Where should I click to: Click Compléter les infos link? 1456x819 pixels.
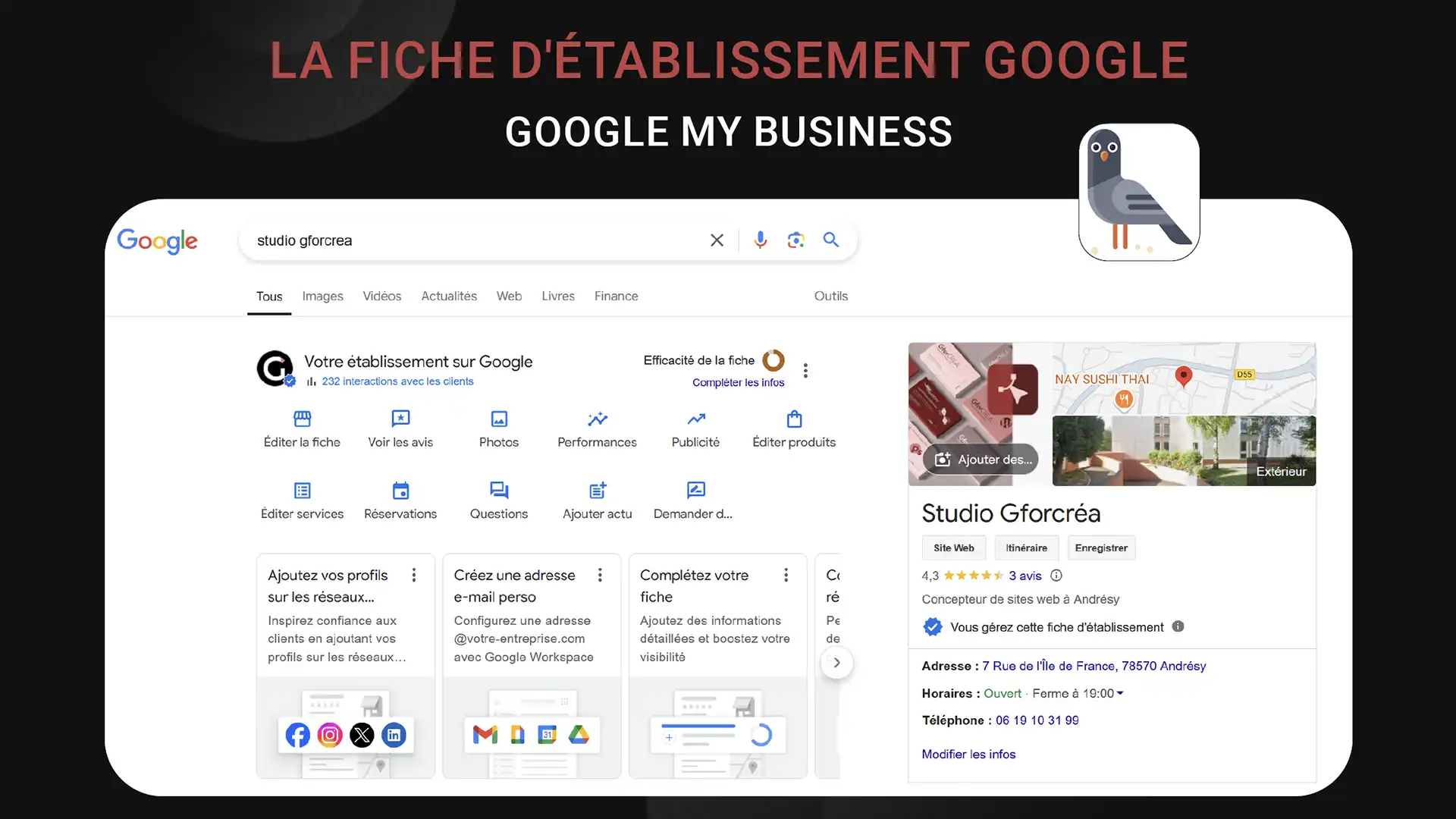738,382
